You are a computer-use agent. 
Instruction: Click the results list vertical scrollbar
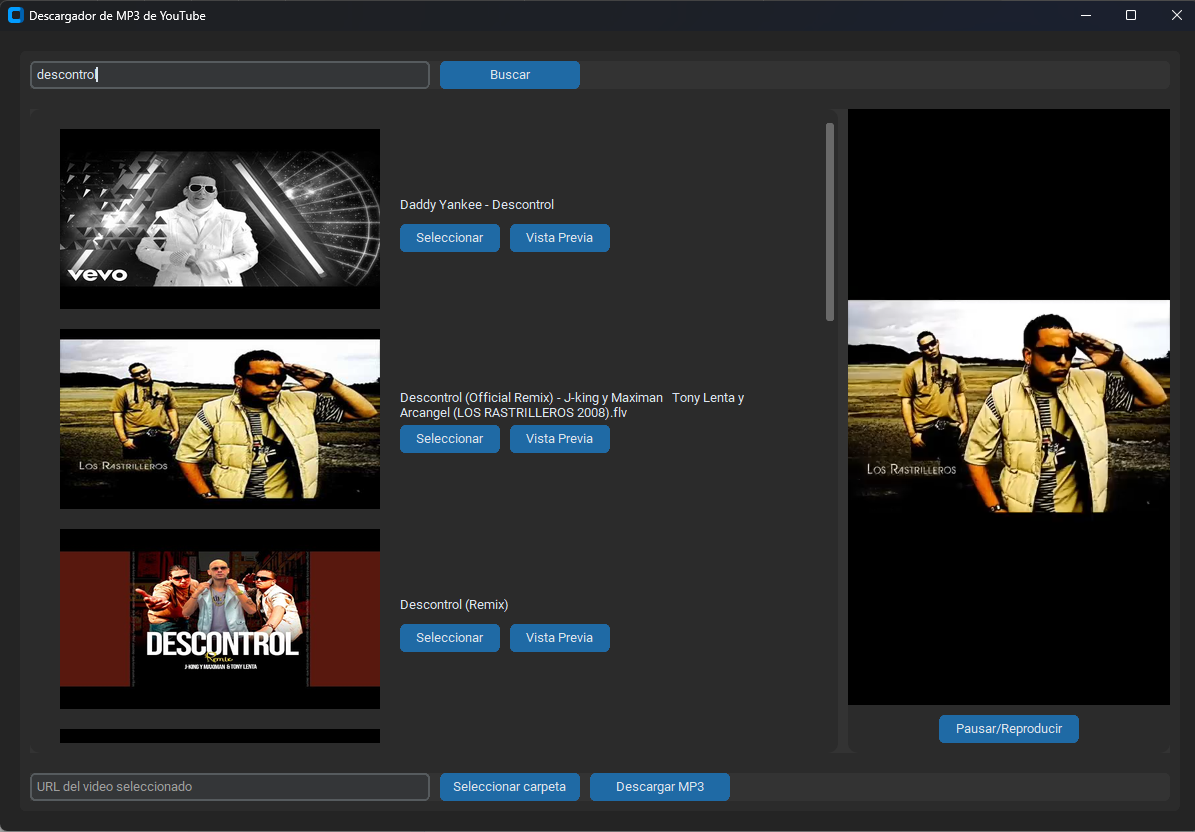(830, 222)
